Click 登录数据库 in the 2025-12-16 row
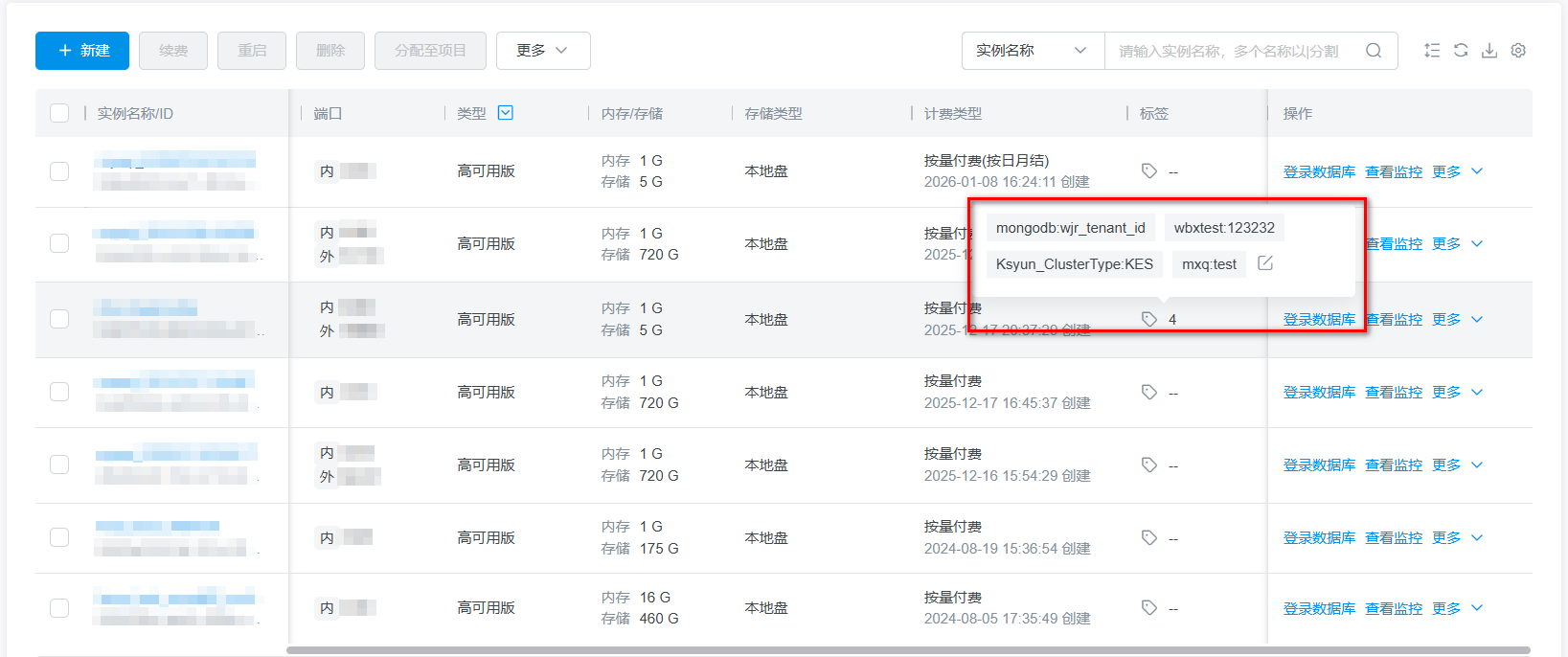 click(1319, 464)
